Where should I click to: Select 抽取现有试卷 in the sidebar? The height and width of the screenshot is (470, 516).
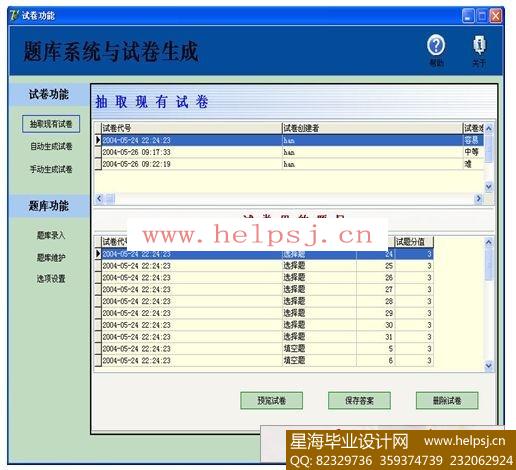(51, 124)
